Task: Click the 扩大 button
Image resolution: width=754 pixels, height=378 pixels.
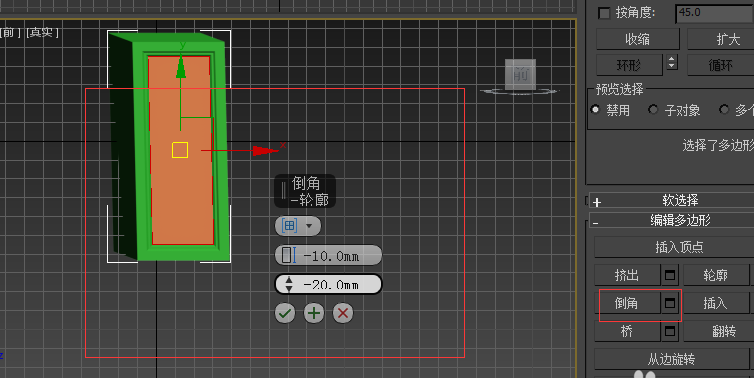Action: coord(720,39)
